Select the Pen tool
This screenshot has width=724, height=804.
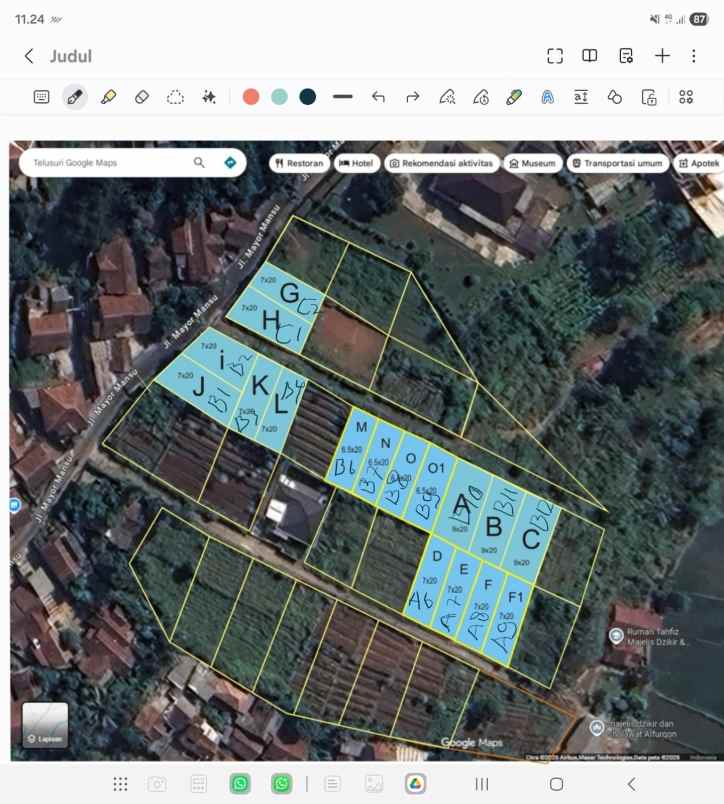(75, 97)
